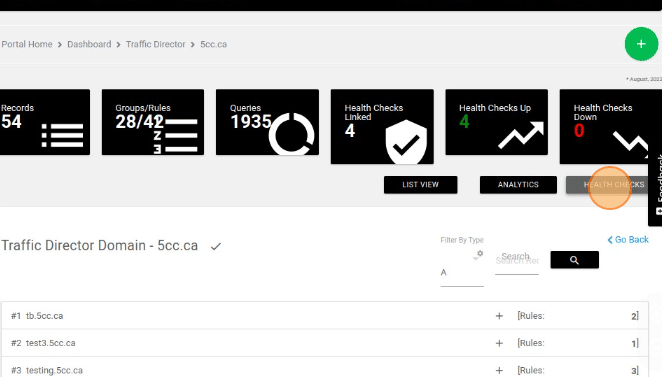662x377 pixels.
Task: Click the upward trend arrow icon
Action: coord(521,135)
